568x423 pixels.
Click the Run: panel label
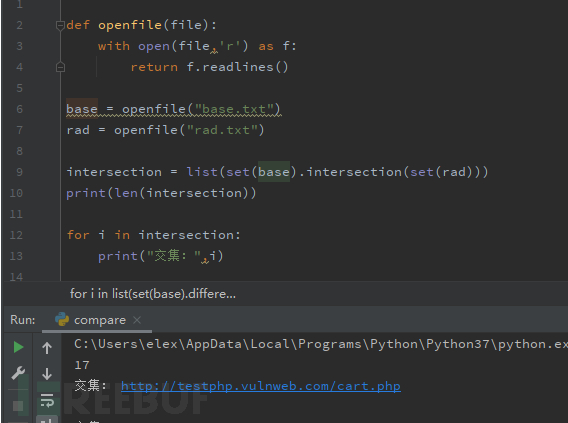22,320
